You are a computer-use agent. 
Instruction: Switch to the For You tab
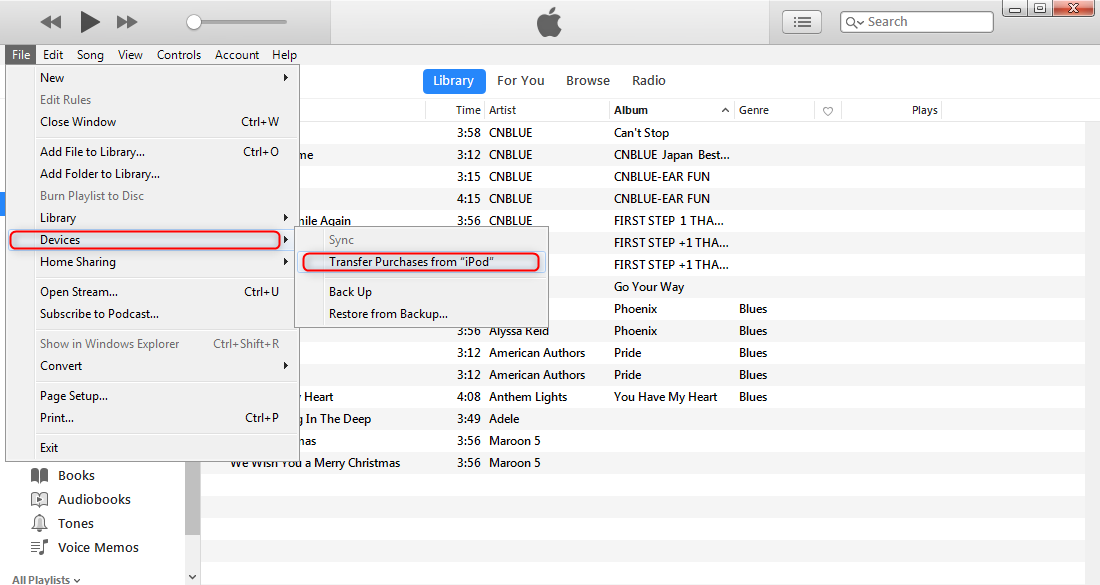pos(521,81)
